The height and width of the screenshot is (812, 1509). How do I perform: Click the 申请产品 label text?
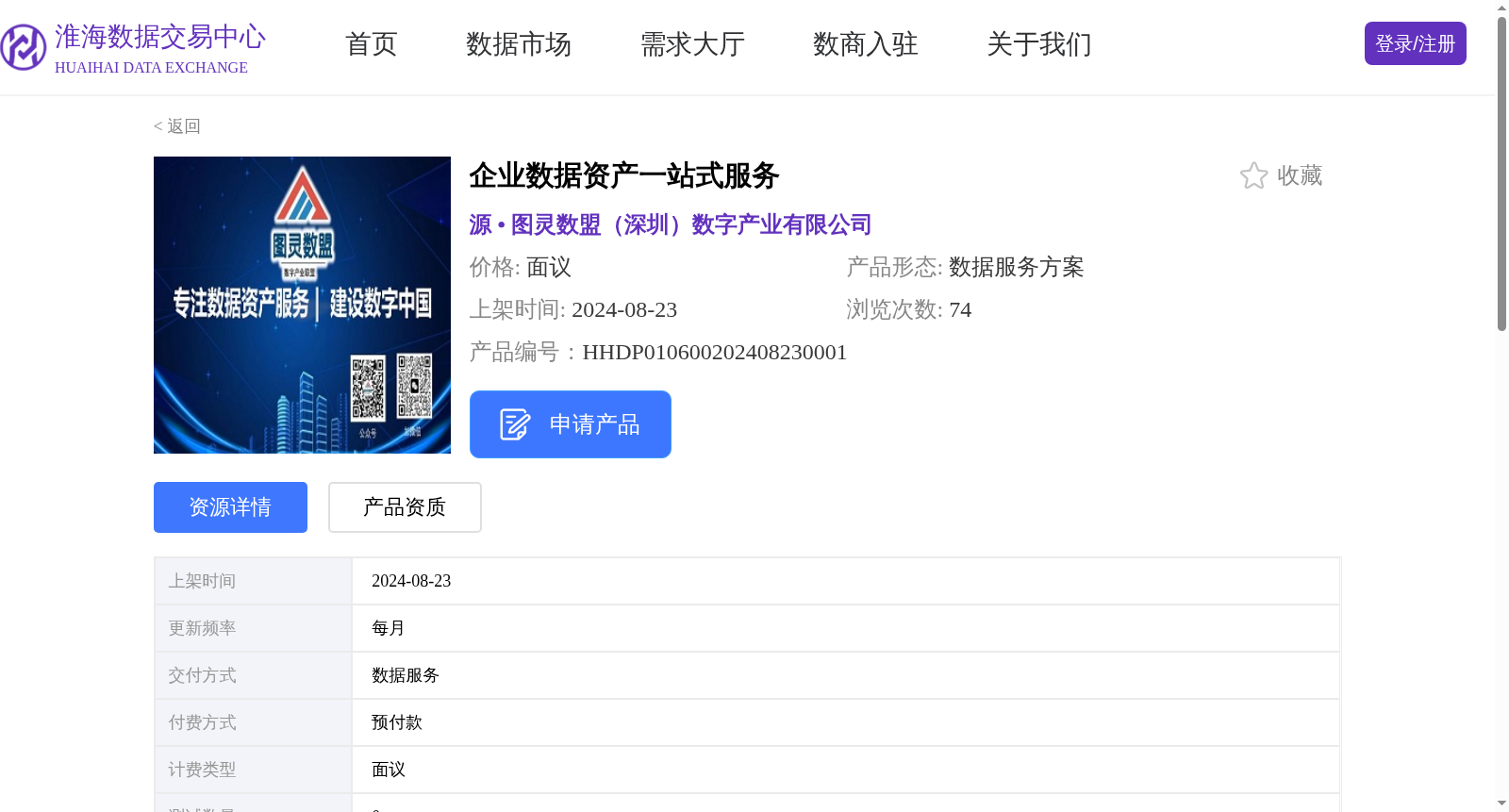click(595, 424)
